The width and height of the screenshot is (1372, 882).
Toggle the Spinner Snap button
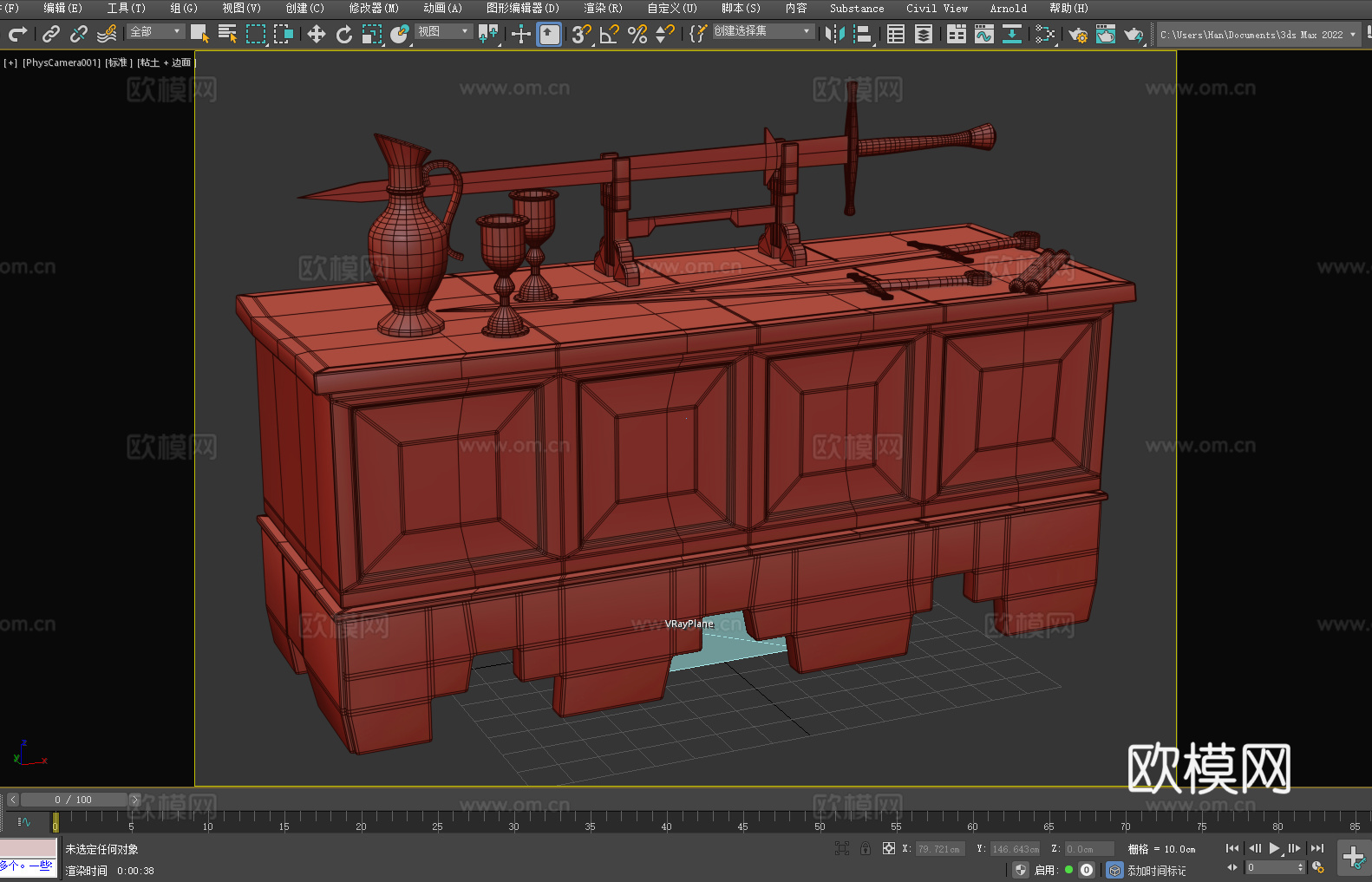coord(665,34)
